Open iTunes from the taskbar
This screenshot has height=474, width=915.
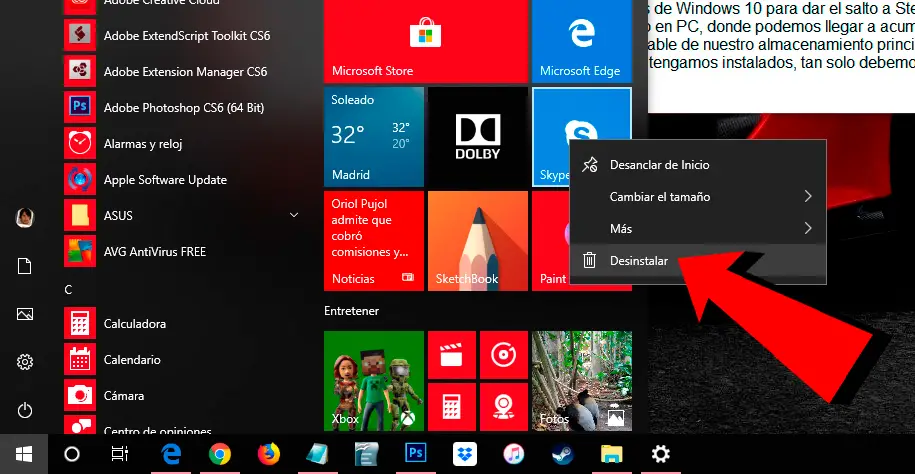coord(514,454)
